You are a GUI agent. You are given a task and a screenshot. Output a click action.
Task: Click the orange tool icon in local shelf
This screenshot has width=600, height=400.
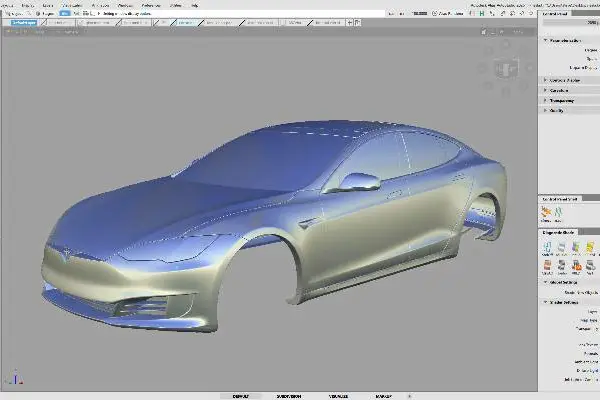[x=546, y=214]
